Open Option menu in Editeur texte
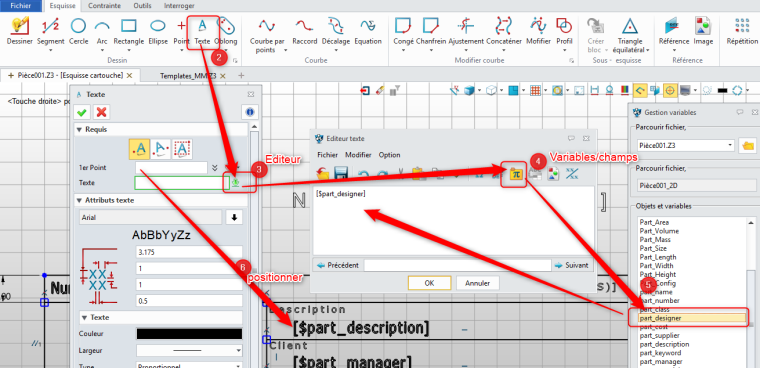 [389, 155]
